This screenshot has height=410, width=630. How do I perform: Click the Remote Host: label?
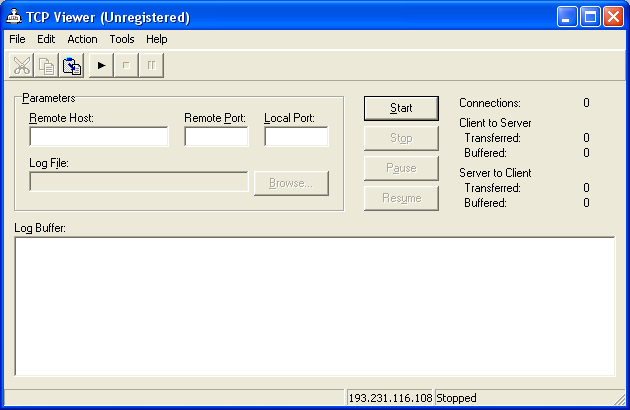(x=61, y=118)
